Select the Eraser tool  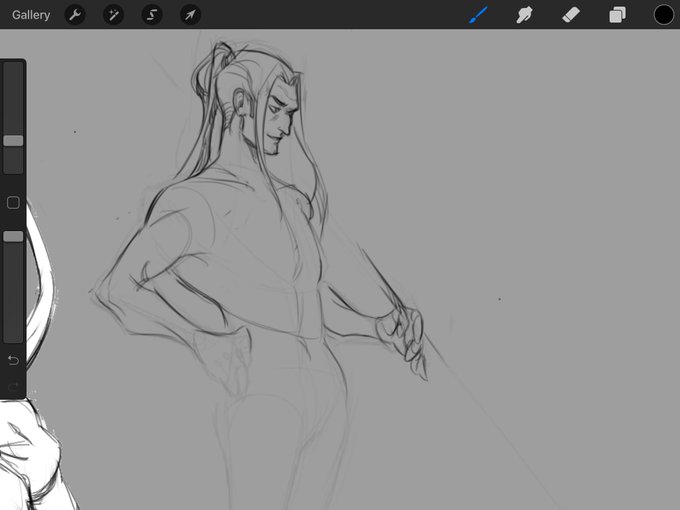(x=571, y=15)
